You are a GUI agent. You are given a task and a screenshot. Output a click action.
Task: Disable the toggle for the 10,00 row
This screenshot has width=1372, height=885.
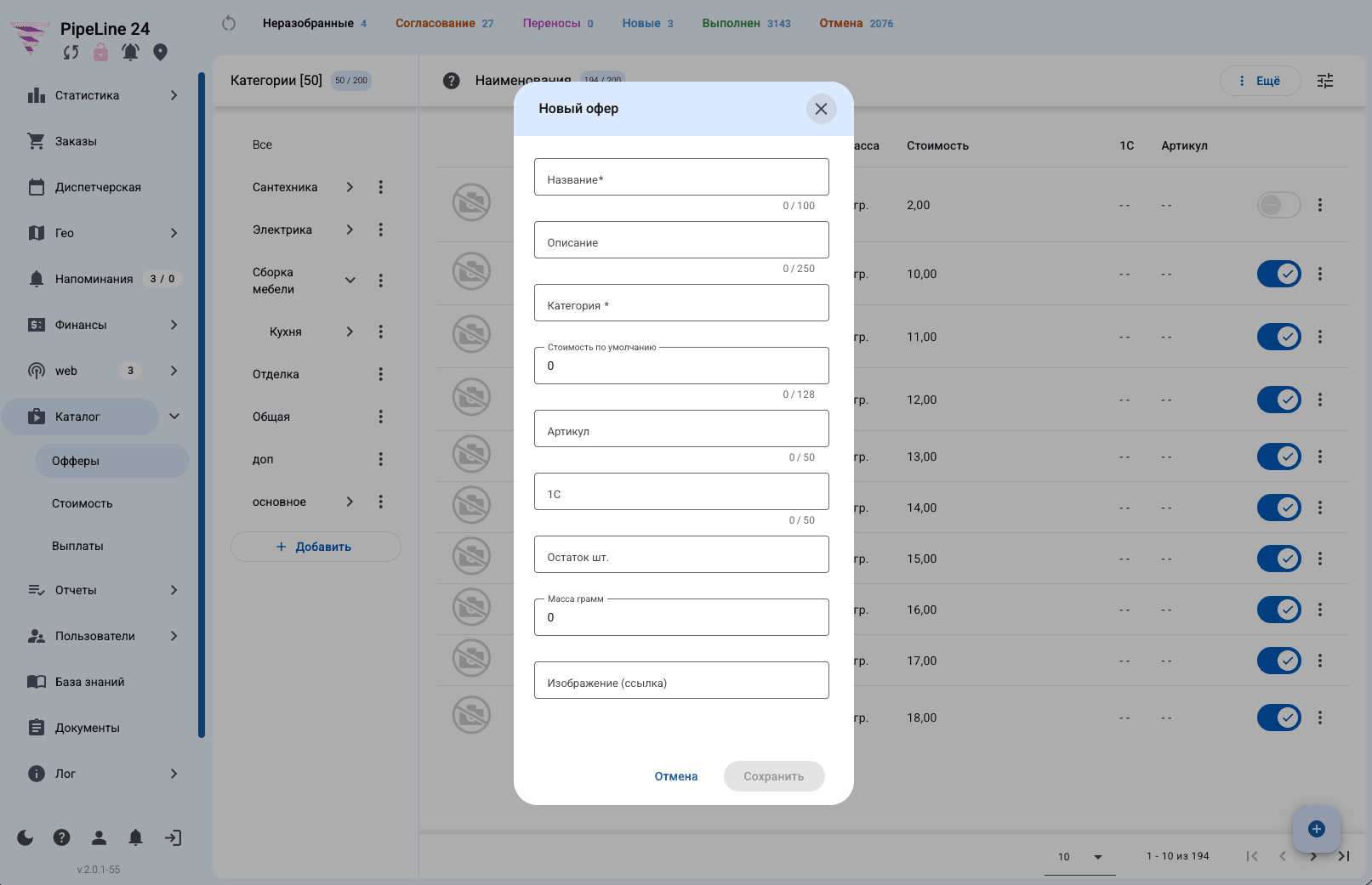[x=1279, y=274]
